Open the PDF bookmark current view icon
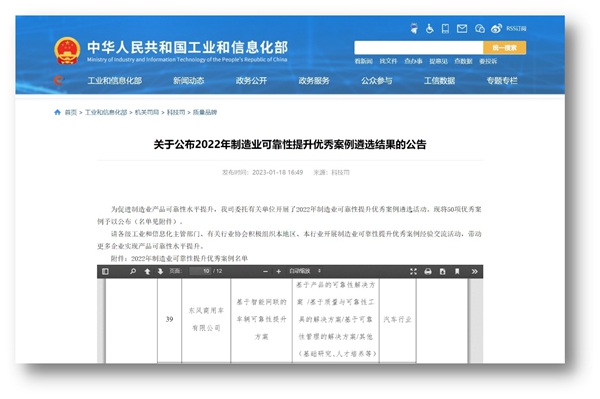The width and height of the screenshot is (600, 399). [x=457, y=271]
